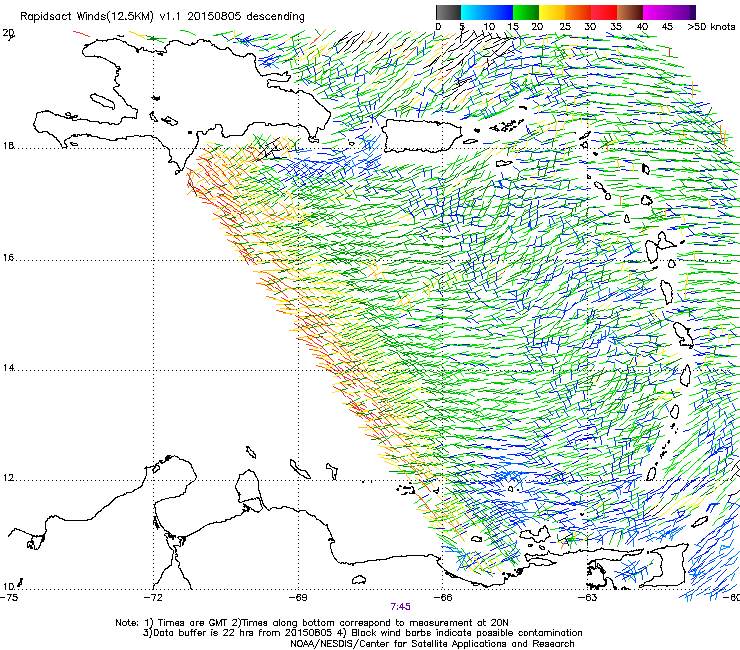Click the '25' legend scale label
The image size is (740, 650).
pos(565,27)
